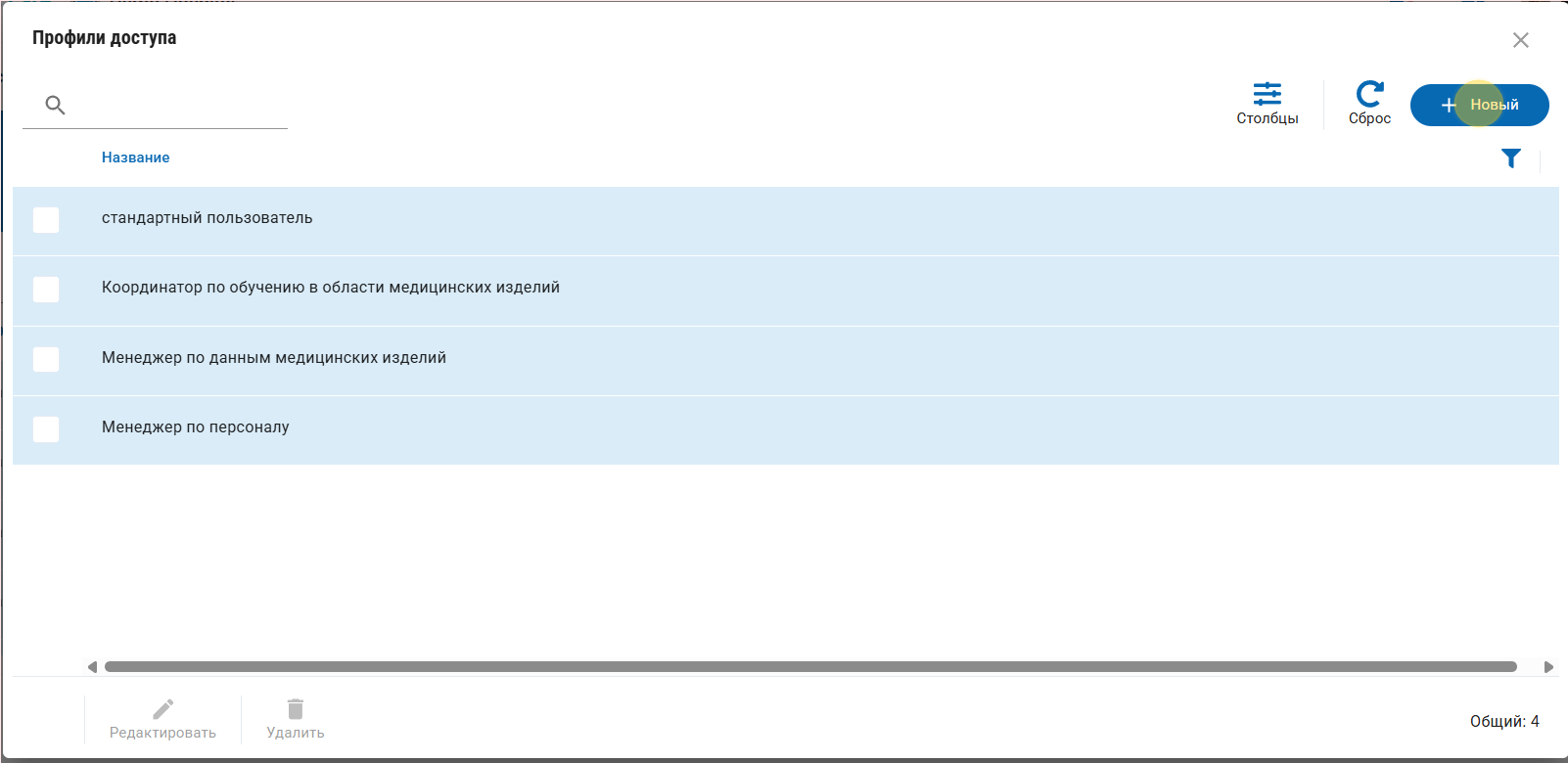Viewport: 1568px width, 763px height.
Task: Create a new profile with Новый button
Action: coord(1479,105)
